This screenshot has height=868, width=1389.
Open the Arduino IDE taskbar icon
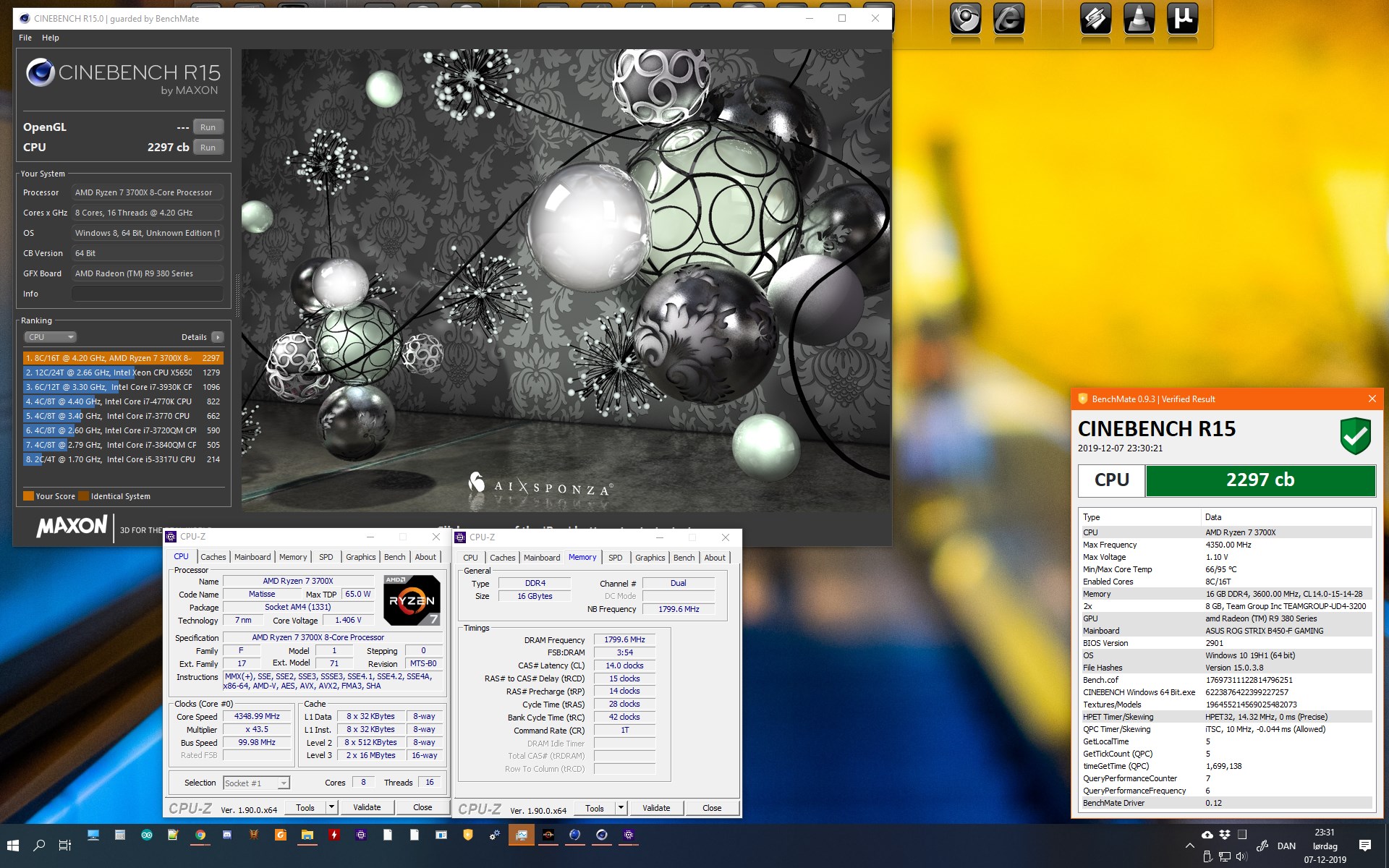coord(147,835)
